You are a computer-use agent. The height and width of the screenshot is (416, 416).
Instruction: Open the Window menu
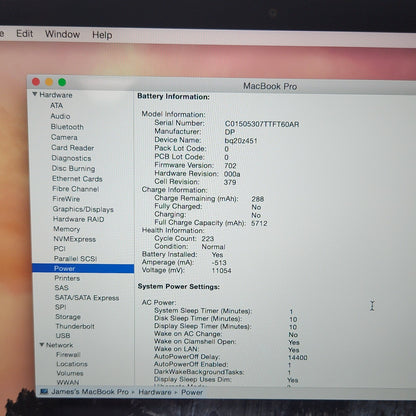(62, 34)
